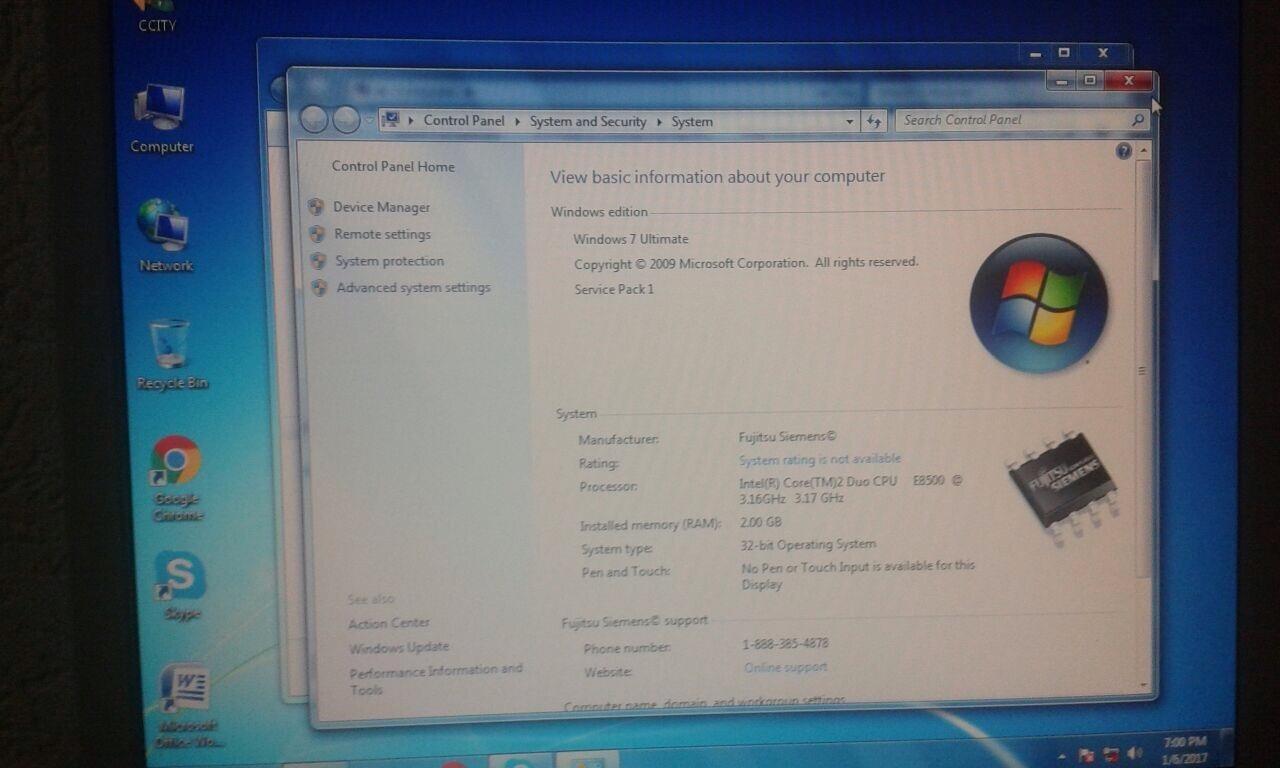The width and height of the screenshot is (1280, 768).
Task: Show hidden tray icons arrow
Action: 1062,756
